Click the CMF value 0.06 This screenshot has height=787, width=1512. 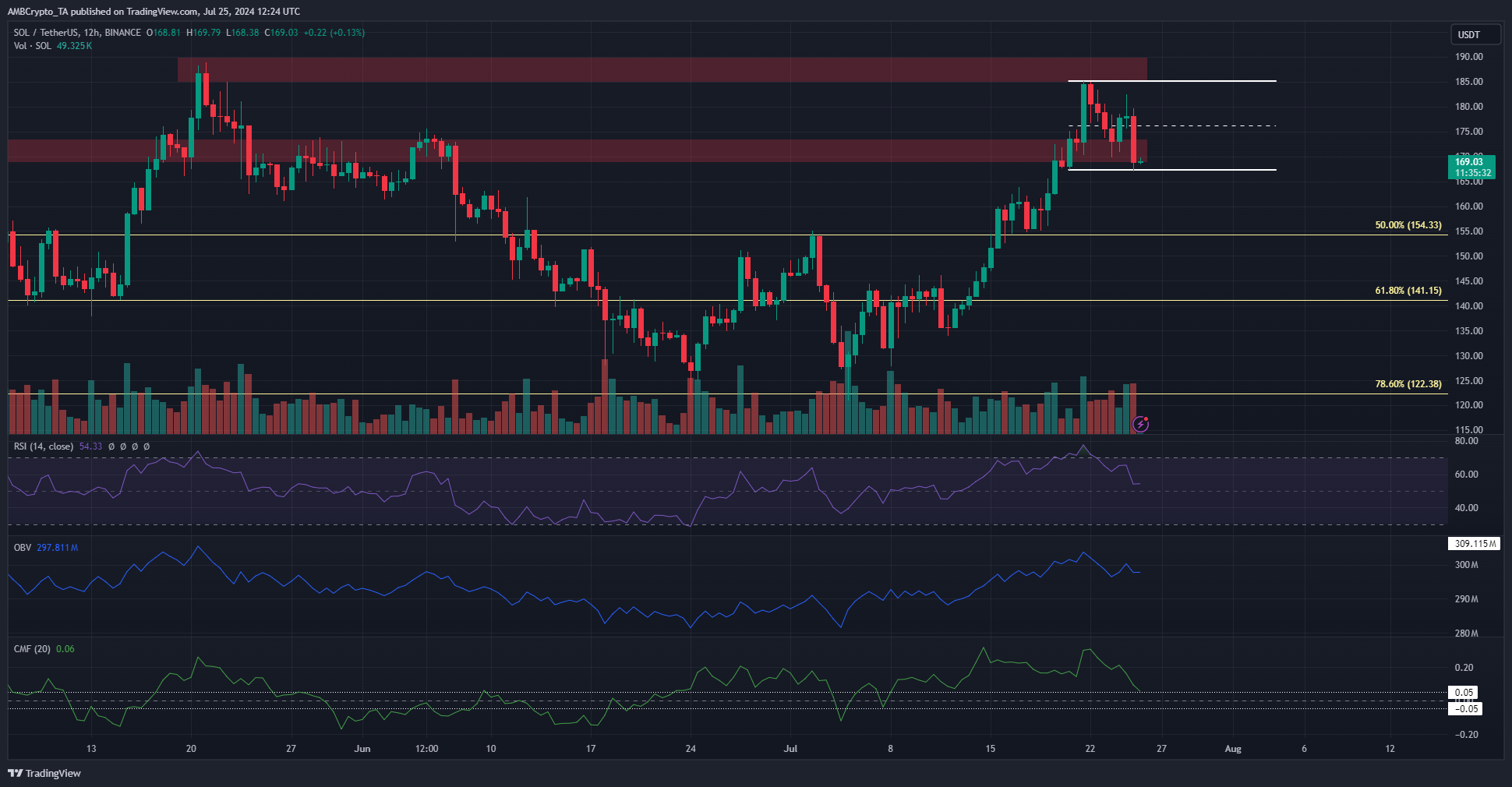click(x=65, y=649)
